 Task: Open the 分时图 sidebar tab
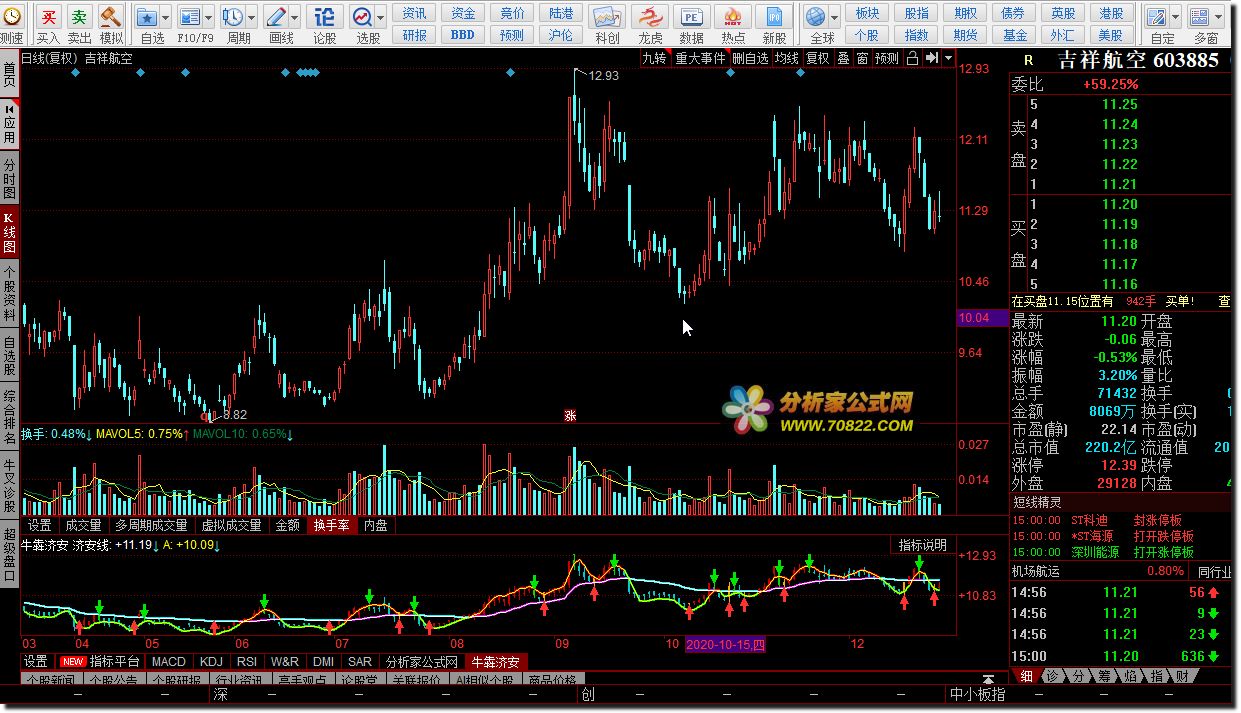[x=10, y=178]
